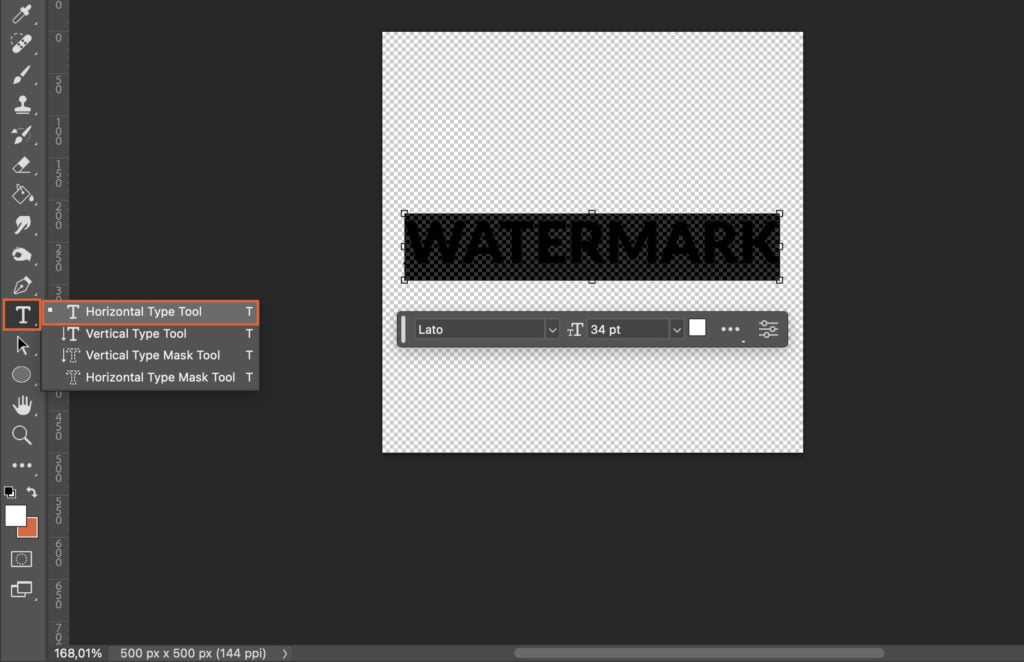Select the Paint Bucket tool

point(23,196)
